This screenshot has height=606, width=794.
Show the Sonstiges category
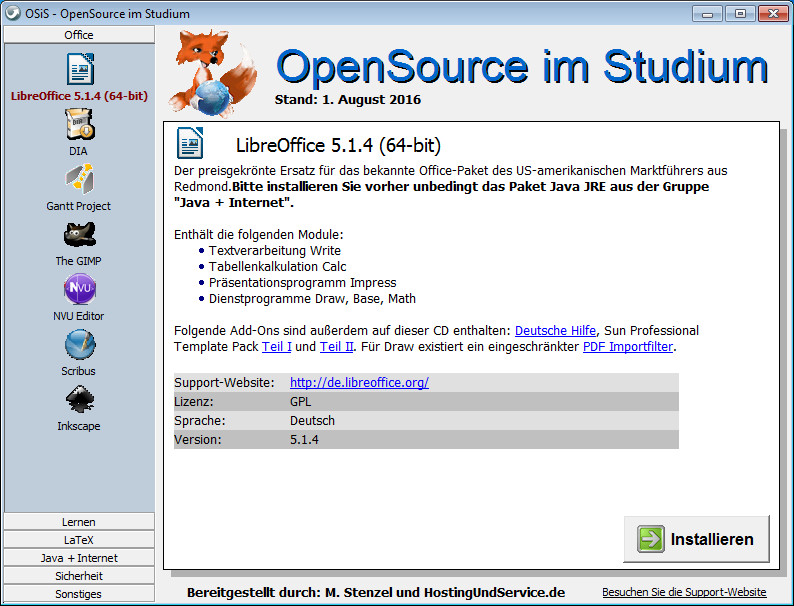[x=78, y=594]
